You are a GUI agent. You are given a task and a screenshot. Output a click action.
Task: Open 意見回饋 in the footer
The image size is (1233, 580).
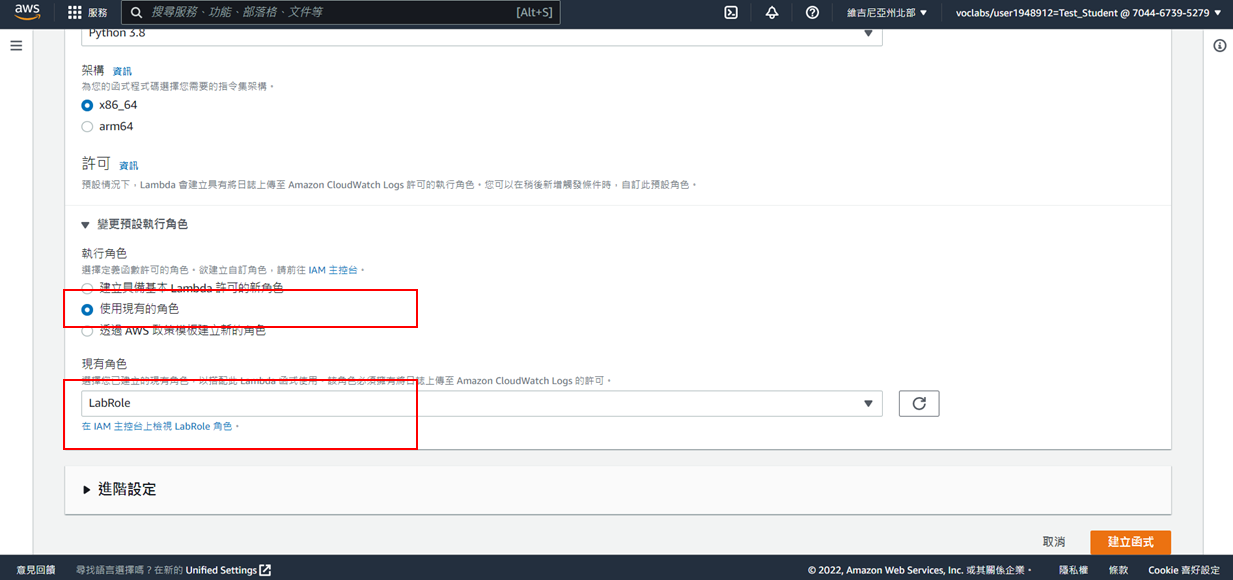pyautogui.click(x=36, y=570)
